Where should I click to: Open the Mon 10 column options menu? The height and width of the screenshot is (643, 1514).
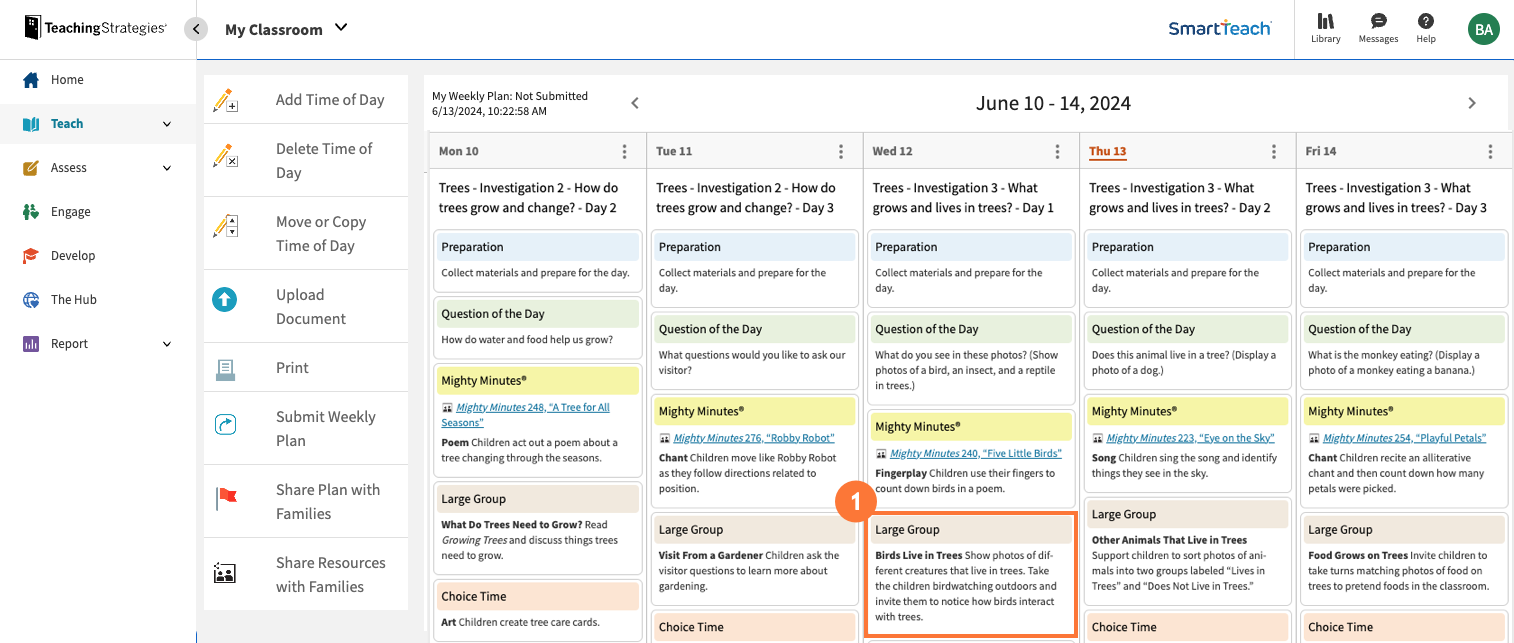click(624, 150)
